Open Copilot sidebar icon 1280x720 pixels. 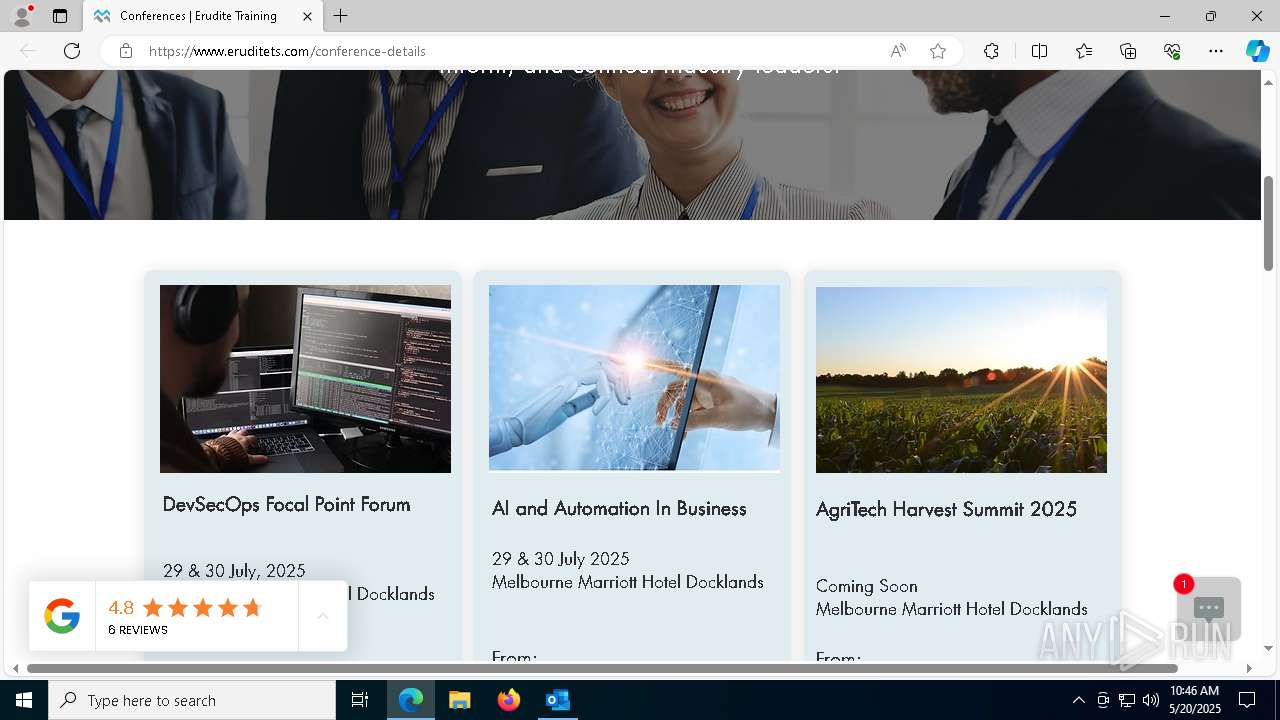[1257, 51]
